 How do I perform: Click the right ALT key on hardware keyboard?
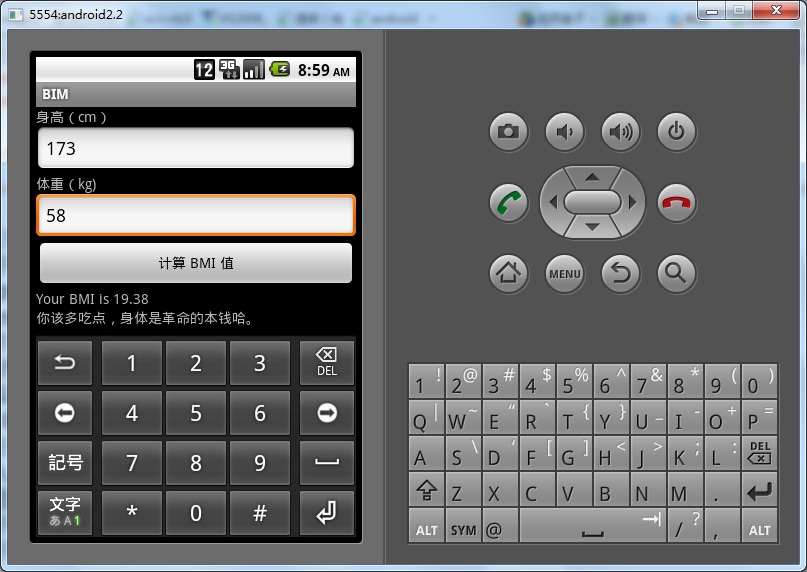[x=760, y=526]
